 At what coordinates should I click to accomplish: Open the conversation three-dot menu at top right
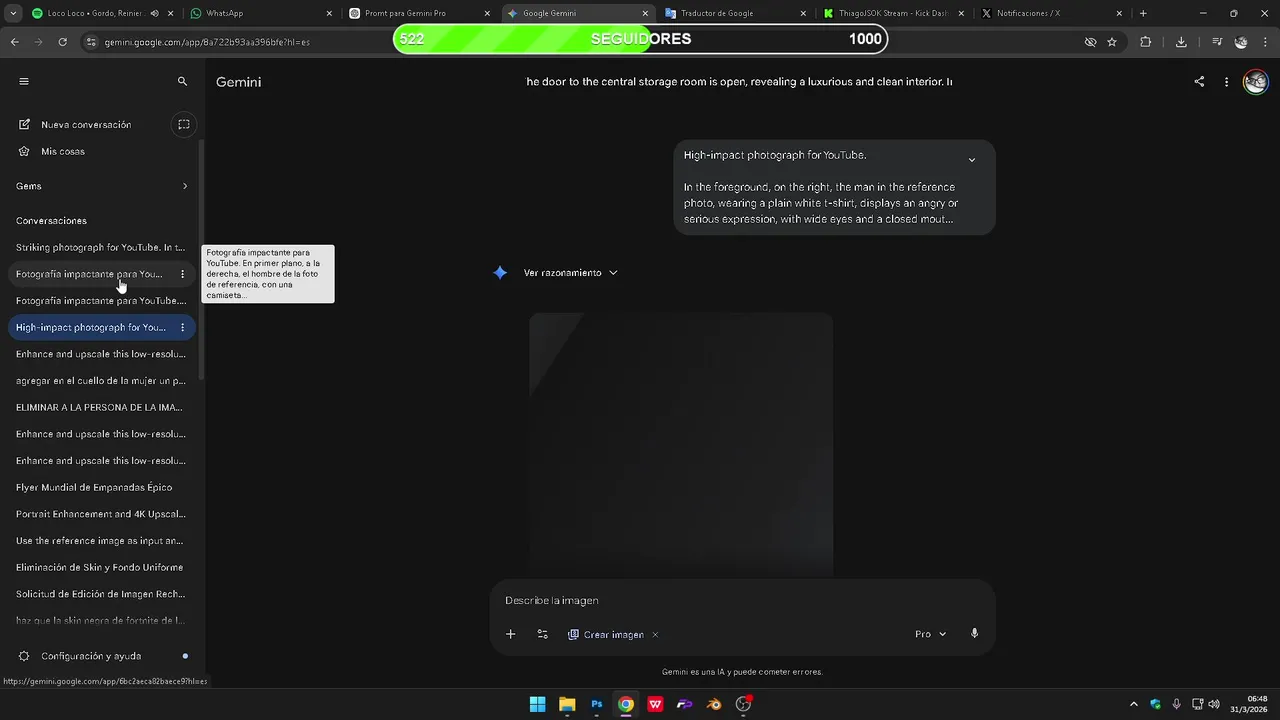click(x=1226, y=82)
